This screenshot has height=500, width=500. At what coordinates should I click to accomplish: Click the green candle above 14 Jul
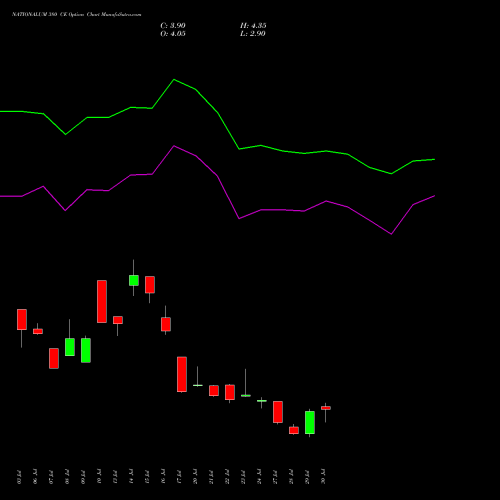tap(134, 280)
